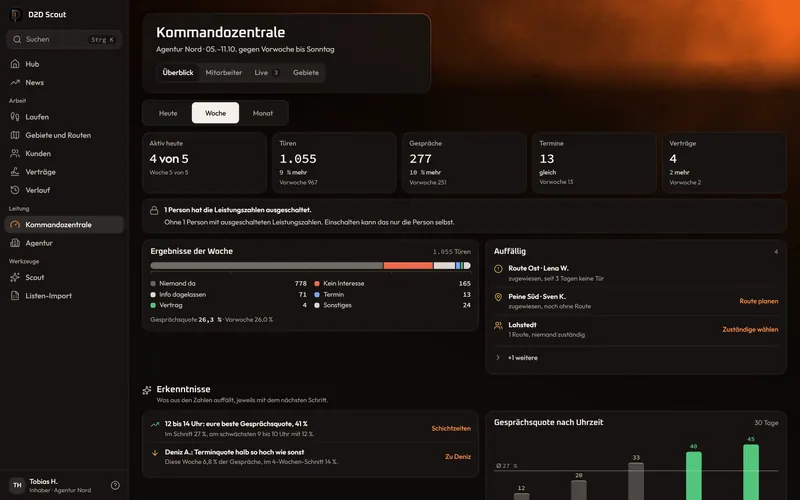Screen dimensions: 800x500
Task: Click the Vertrag green legend swatch
Action: tap(153, 305)
